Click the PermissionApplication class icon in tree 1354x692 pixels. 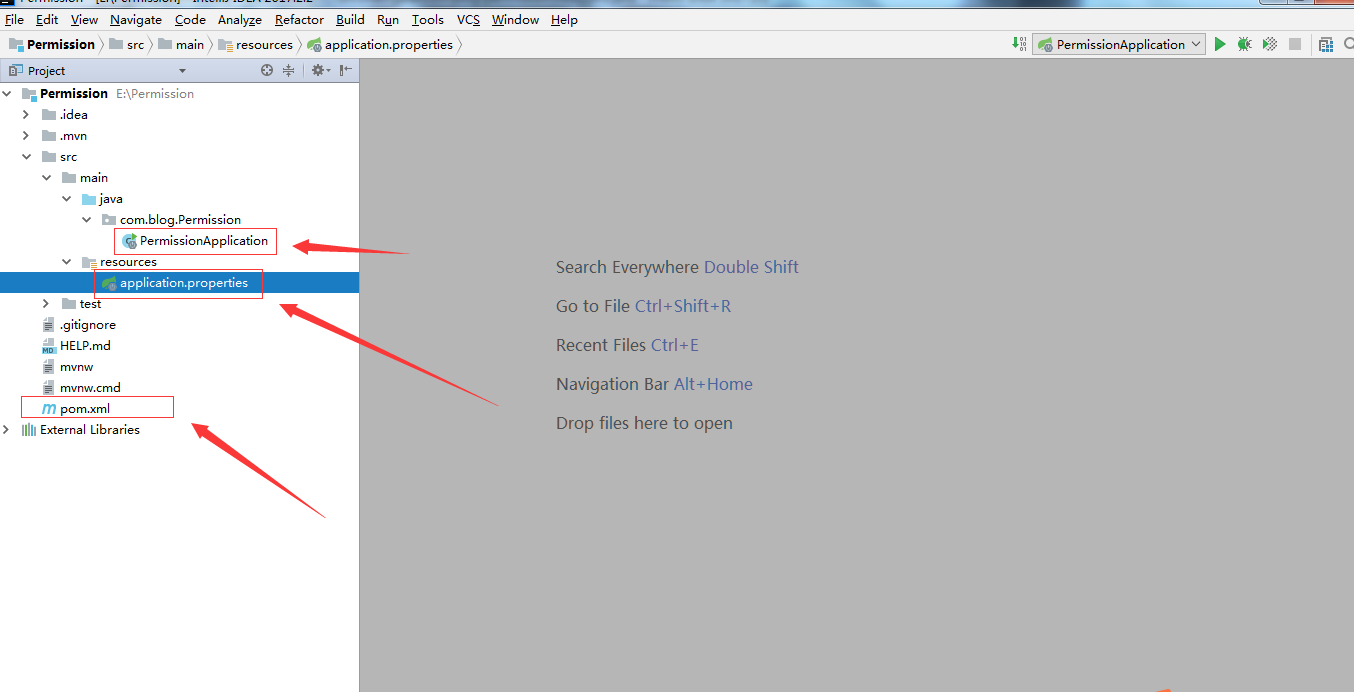point(129,241)
